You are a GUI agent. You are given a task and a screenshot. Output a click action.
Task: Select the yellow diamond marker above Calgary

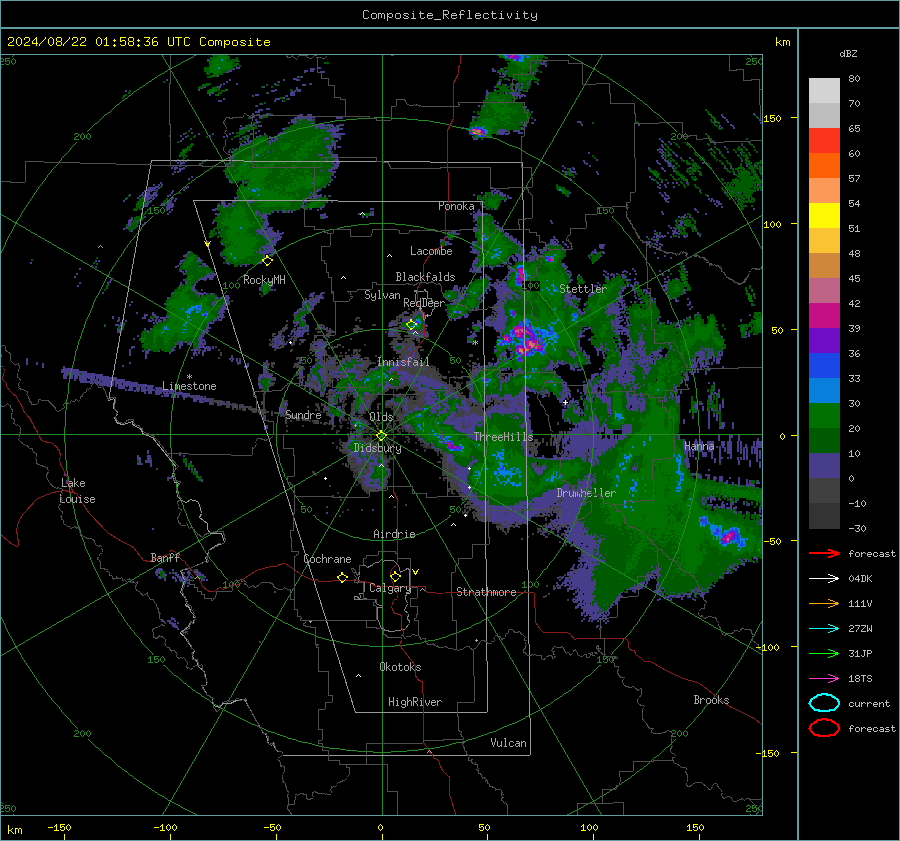395,576
